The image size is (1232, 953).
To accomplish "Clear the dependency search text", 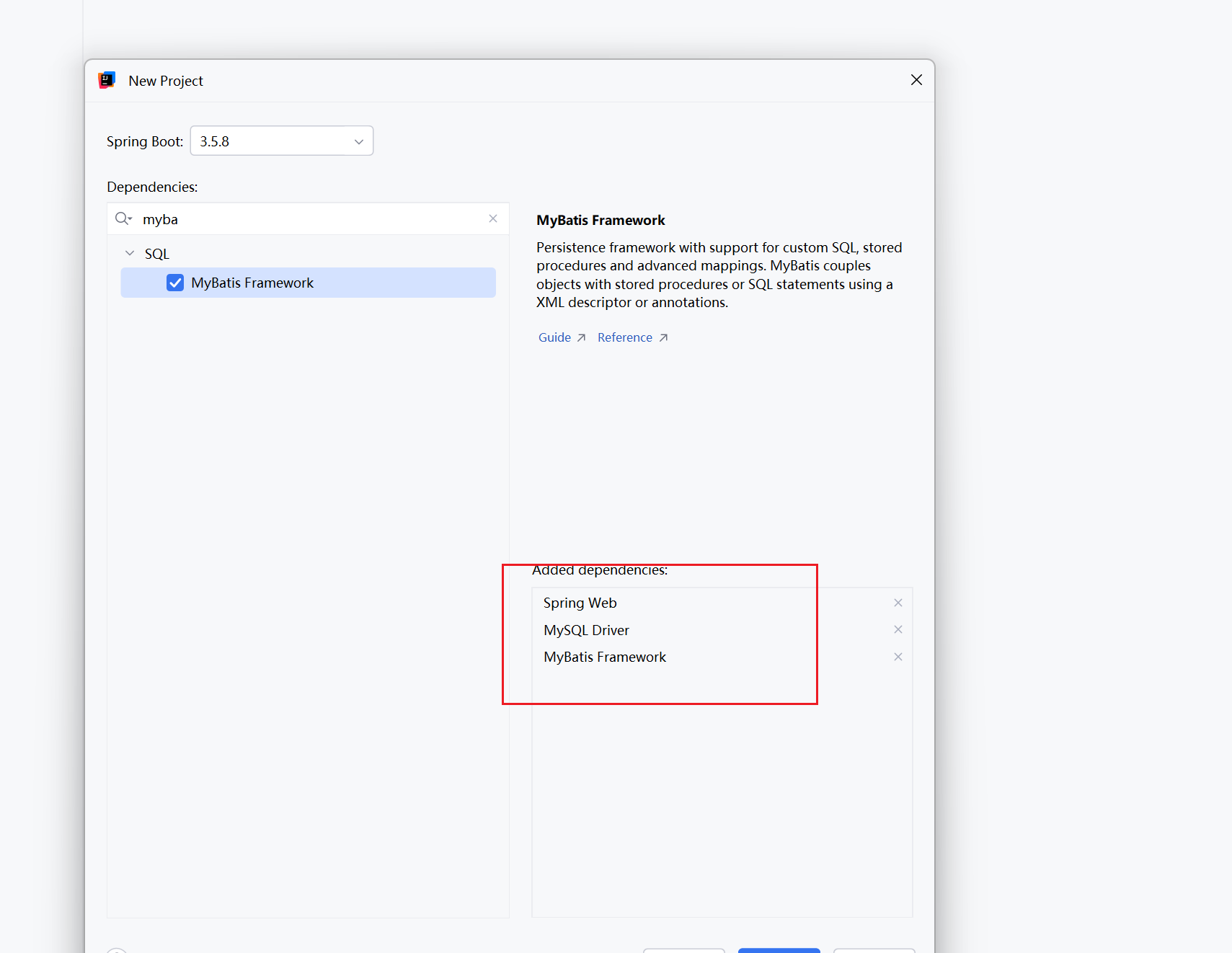I will (493, 218).
